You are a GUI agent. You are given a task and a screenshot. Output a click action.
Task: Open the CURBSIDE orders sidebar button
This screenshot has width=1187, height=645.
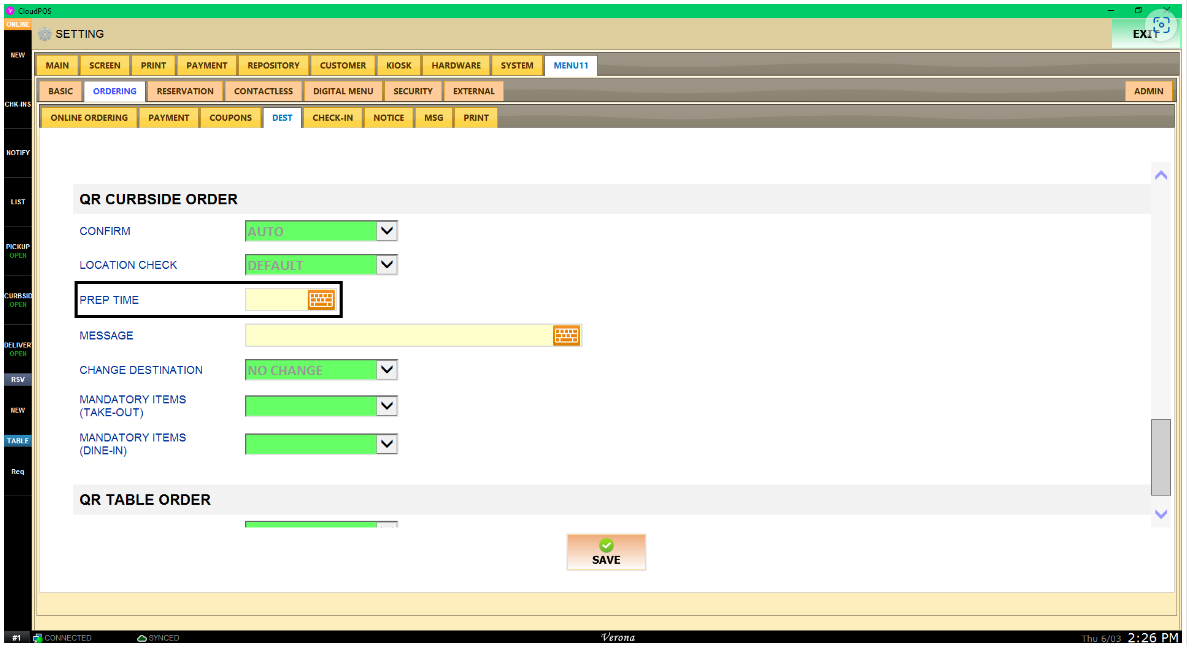[18, 299]
